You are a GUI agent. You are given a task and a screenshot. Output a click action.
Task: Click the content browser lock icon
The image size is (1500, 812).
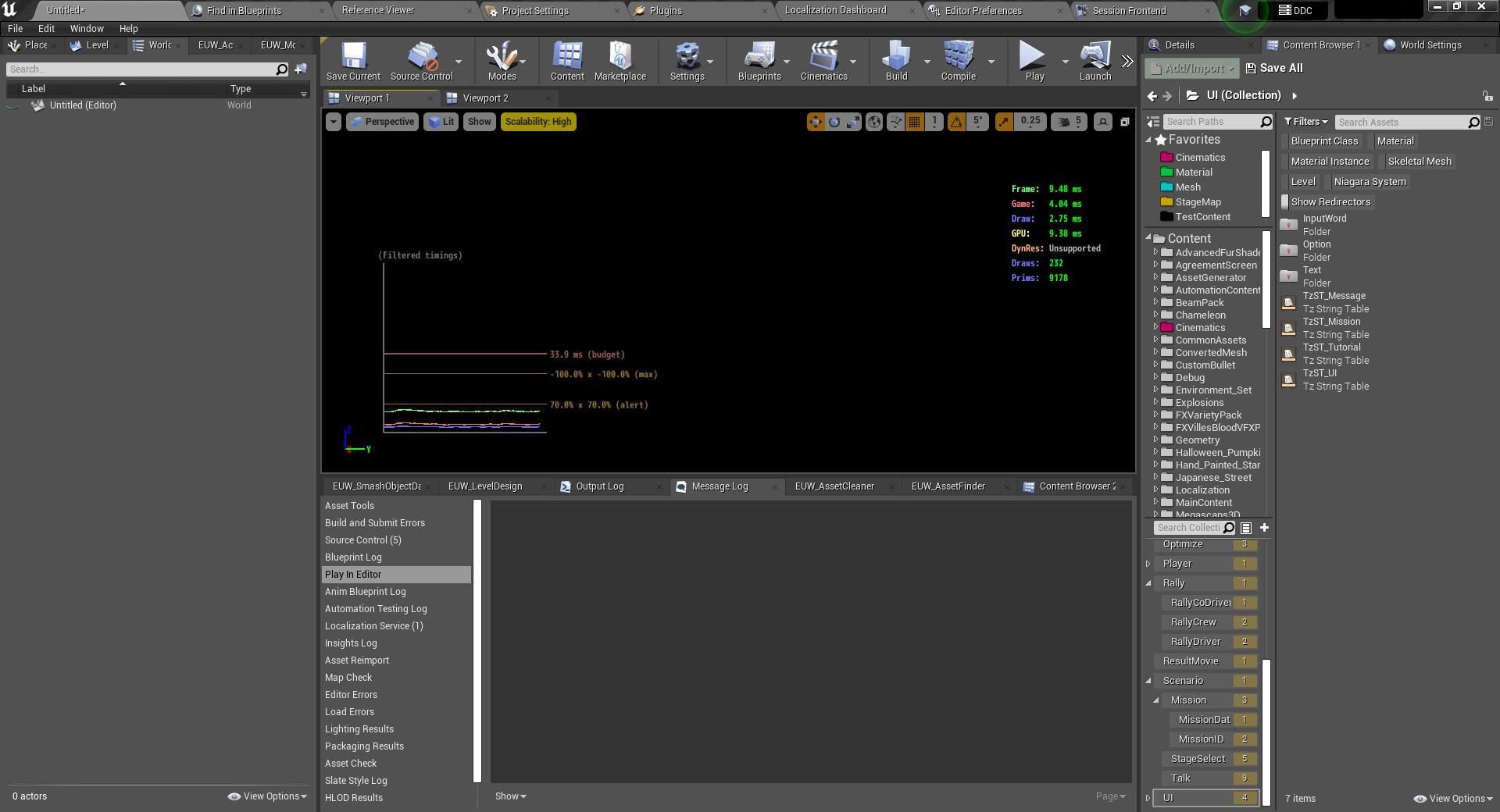point(1487,96)
